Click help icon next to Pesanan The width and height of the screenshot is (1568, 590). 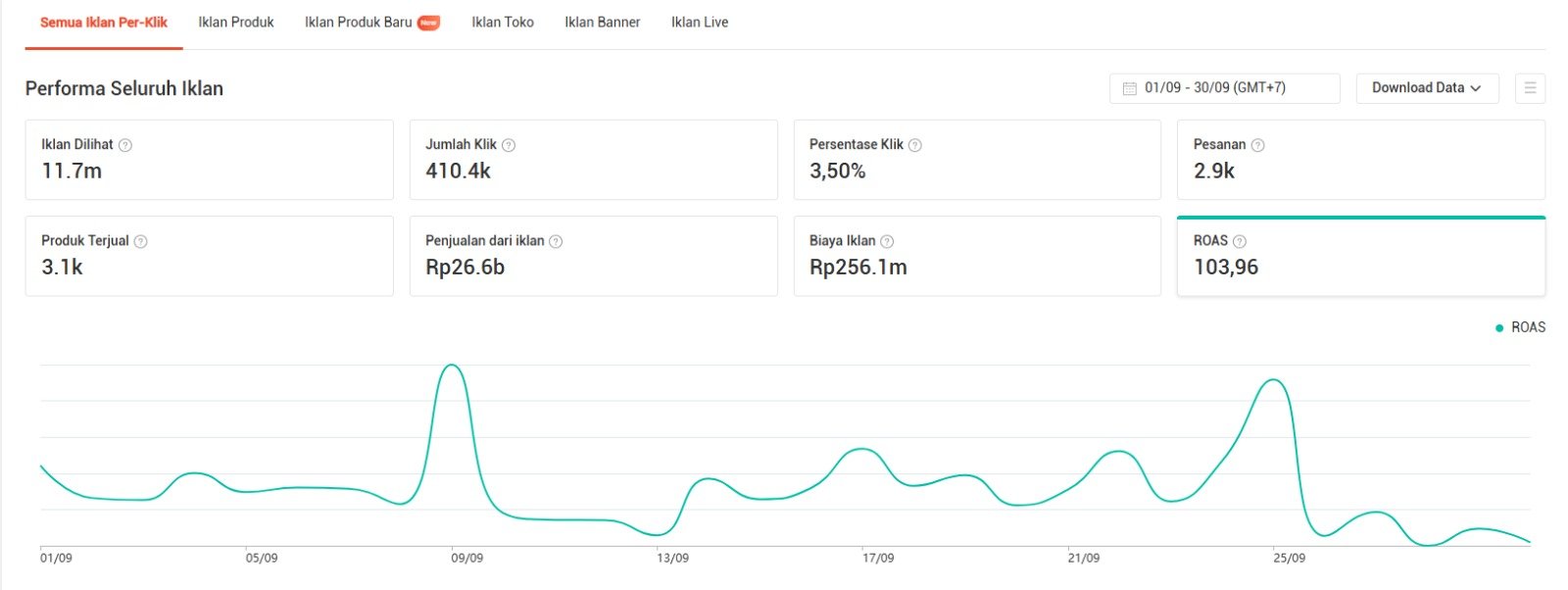pyautogui.click(x=1258, y=145)
